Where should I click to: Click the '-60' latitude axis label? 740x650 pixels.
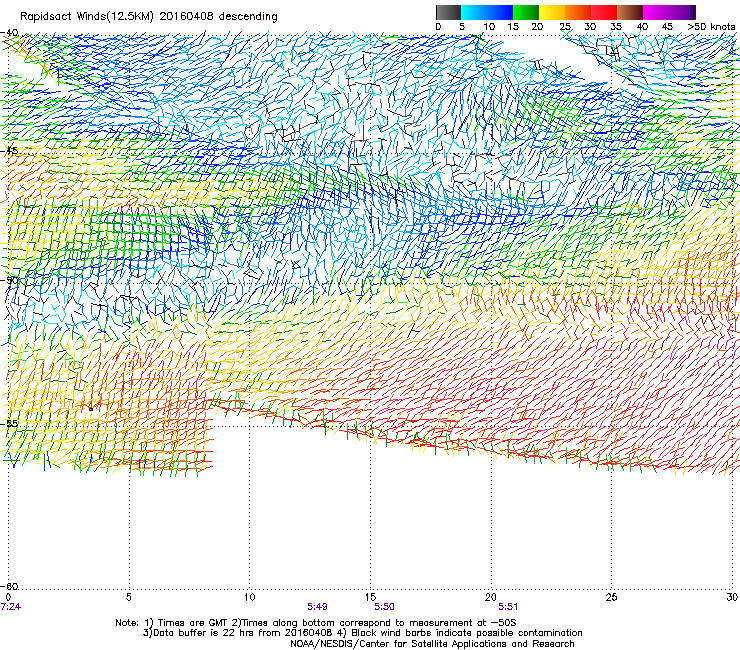[9, 586]
